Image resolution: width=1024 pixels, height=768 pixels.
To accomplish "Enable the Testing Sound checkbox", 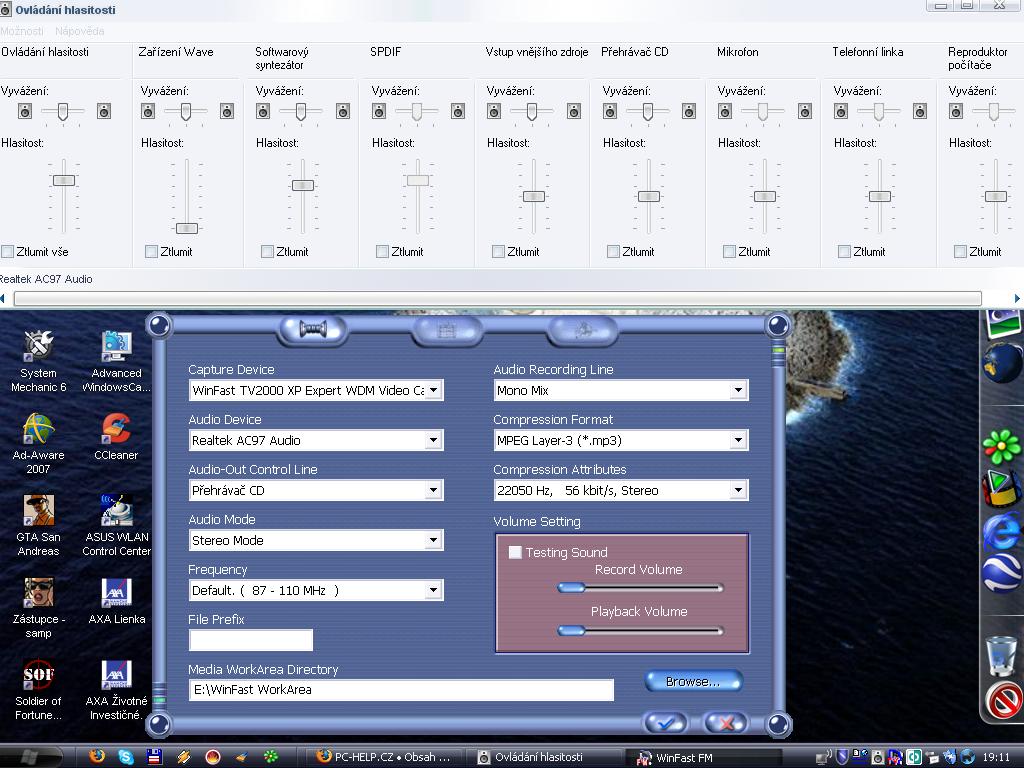I will coord(516,552).
